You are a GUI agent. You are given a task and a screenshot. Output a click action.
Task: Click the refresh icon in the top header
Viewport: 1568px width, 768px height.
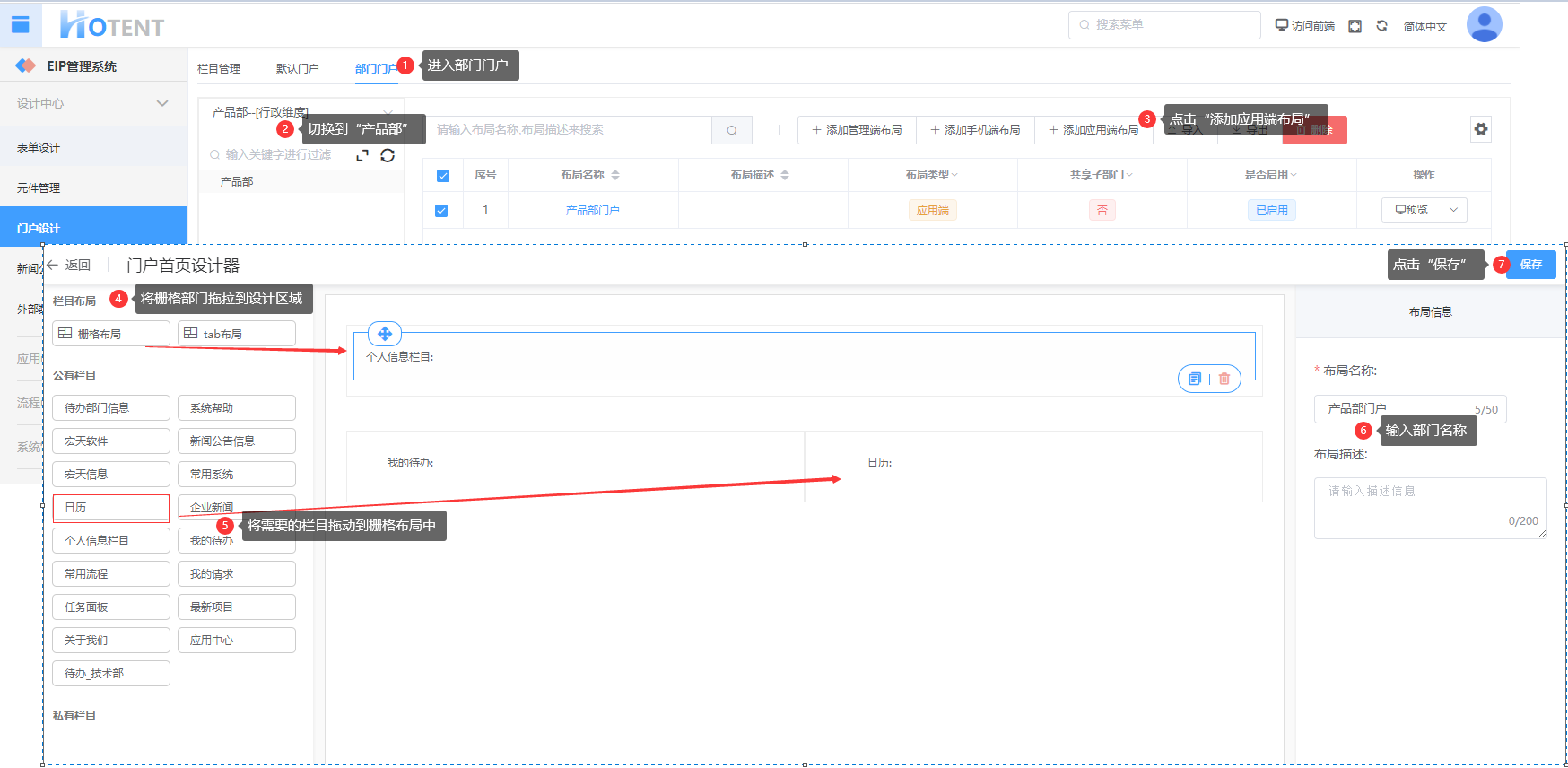pos(1381,26)
